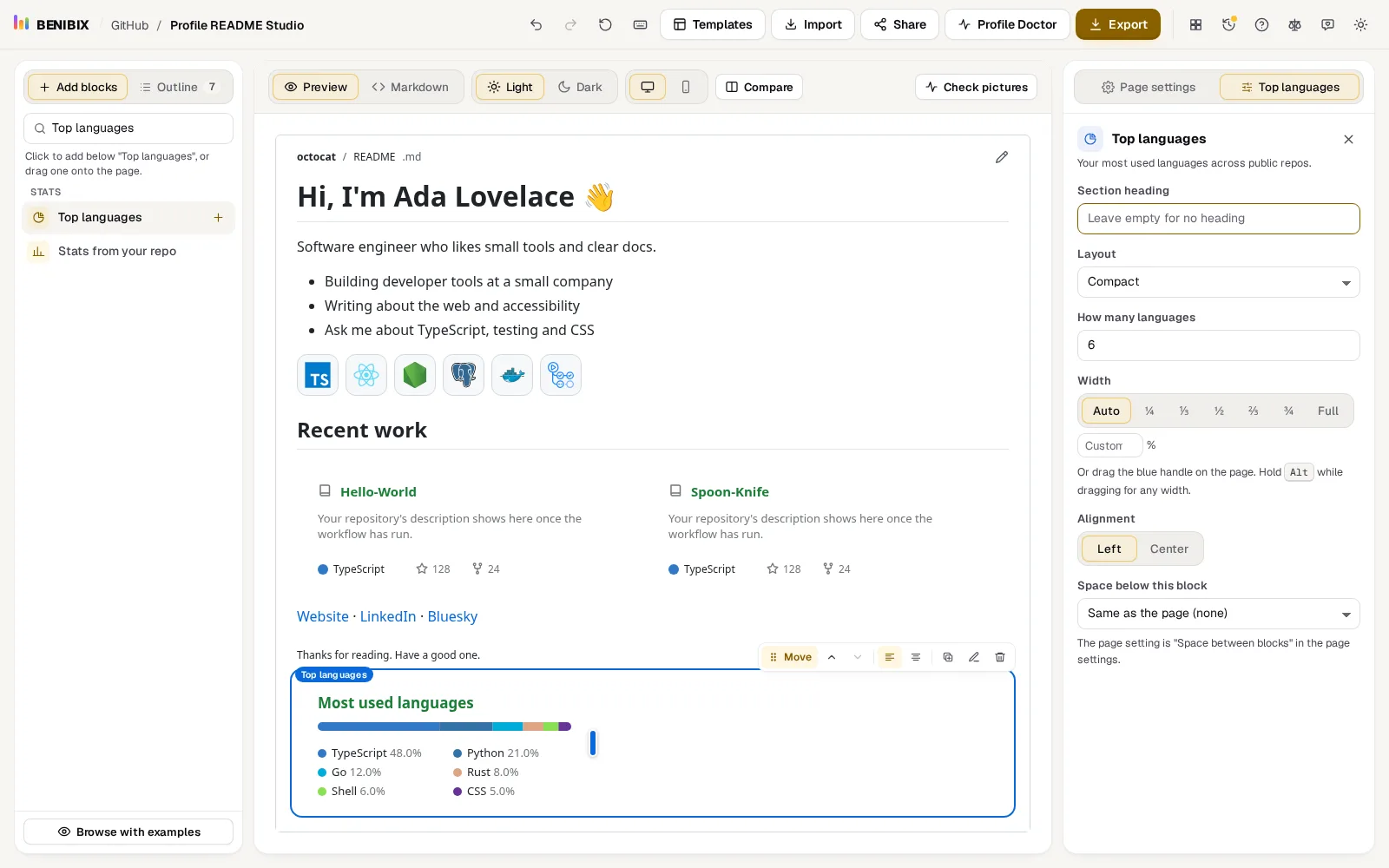The image size is (1389, 868).
Task: Close the Top languages settings panel
Action: point(1348,139)
